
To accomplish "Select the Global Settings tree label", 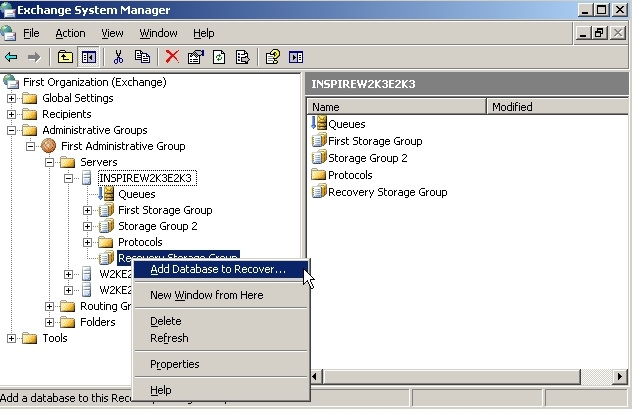I will (x=78, y=98).
